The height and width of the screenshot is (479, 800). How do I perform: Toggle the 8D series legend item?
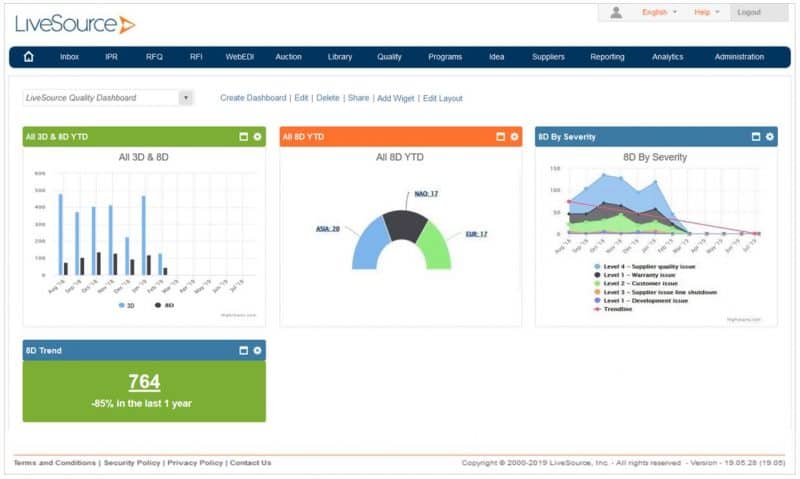(x=164, y=305)
